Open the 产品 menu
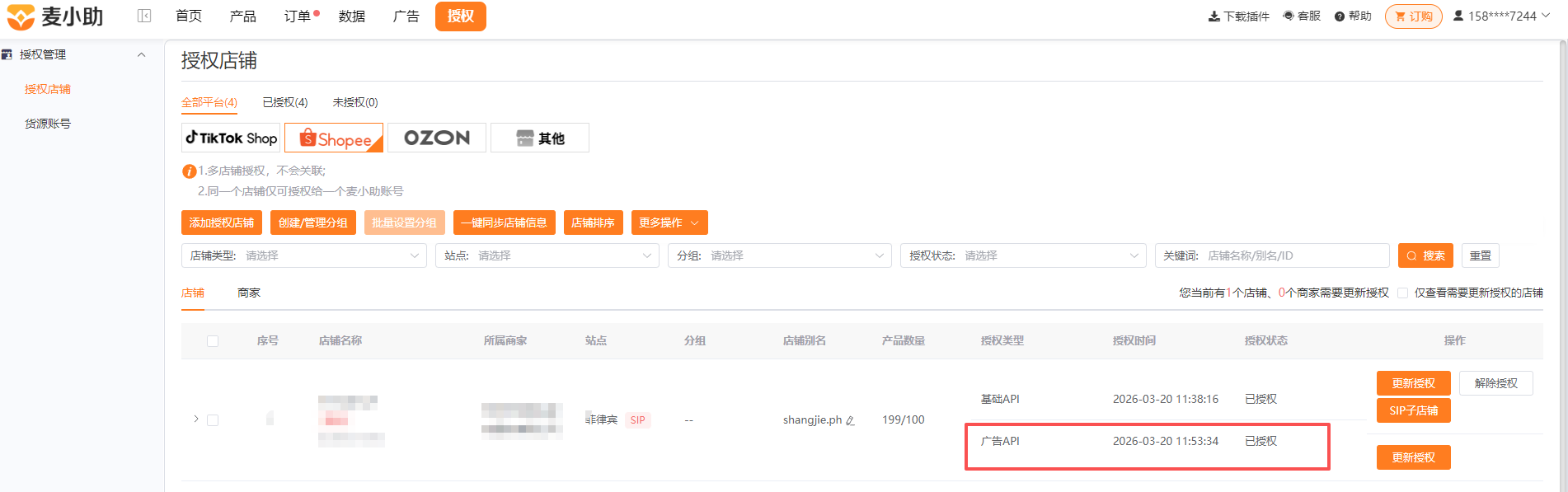This screenshot has width=1568, height=492. pos(243,16)
